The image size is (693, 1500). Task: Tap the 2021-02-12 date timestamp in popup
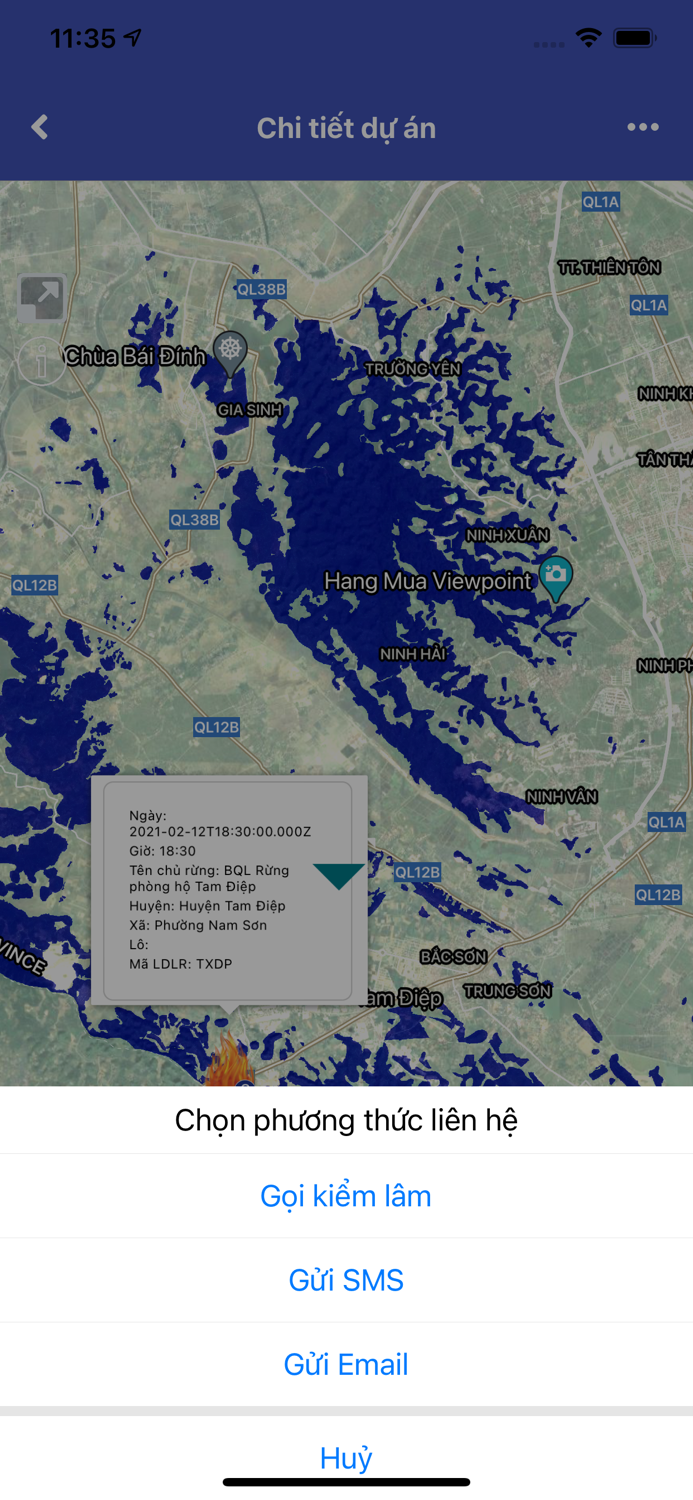pyautogui.click(x=220, y=832)
